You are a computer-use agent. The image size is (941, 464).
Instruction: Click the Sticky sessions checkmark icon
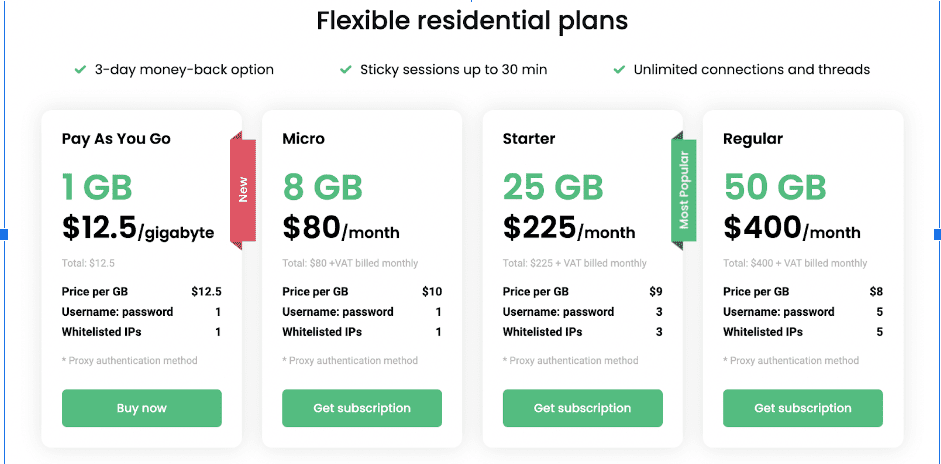(346, 70)
